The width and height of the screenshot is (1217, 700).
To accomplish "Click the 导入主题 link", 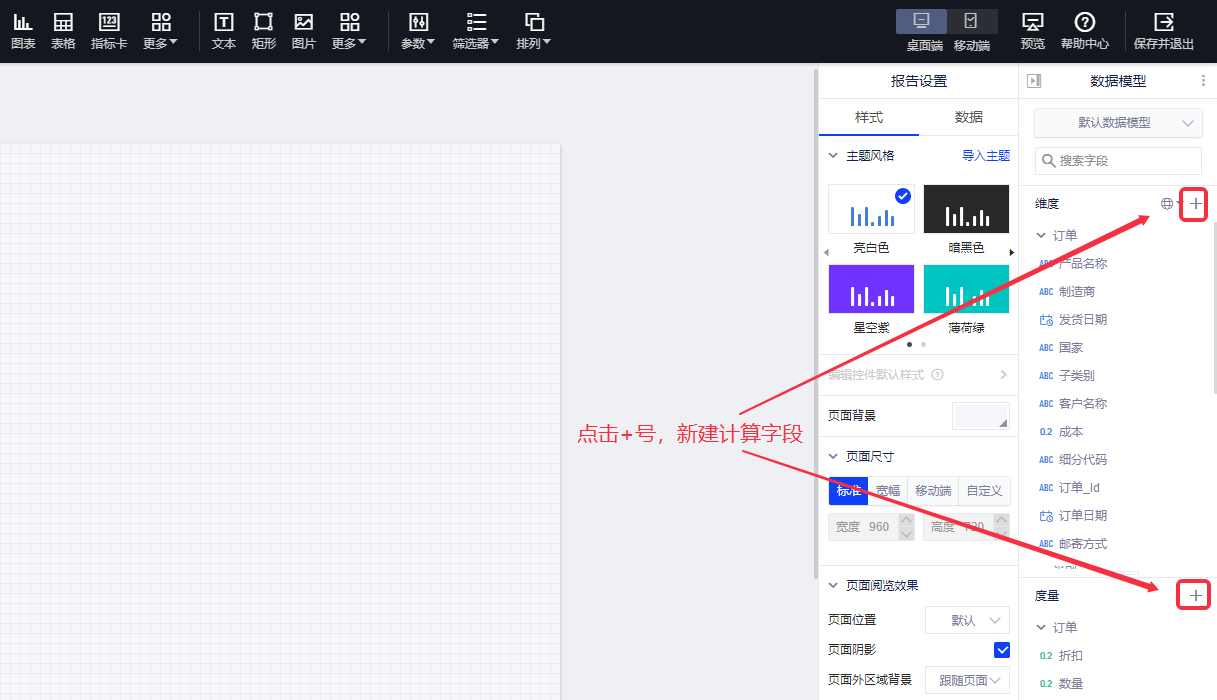I will coord(985,156).
